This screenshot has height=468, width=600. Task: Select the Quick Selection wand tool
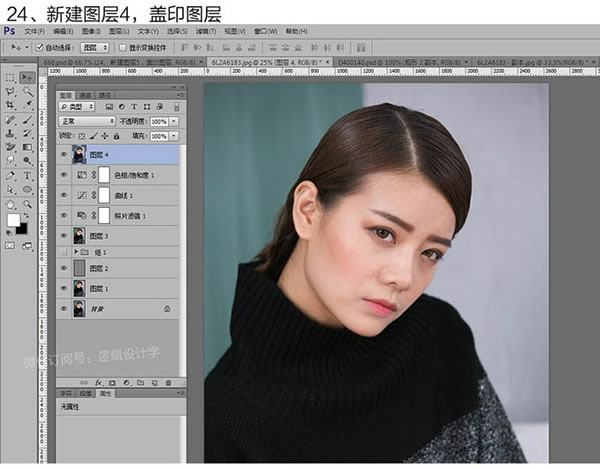point(27,91)
